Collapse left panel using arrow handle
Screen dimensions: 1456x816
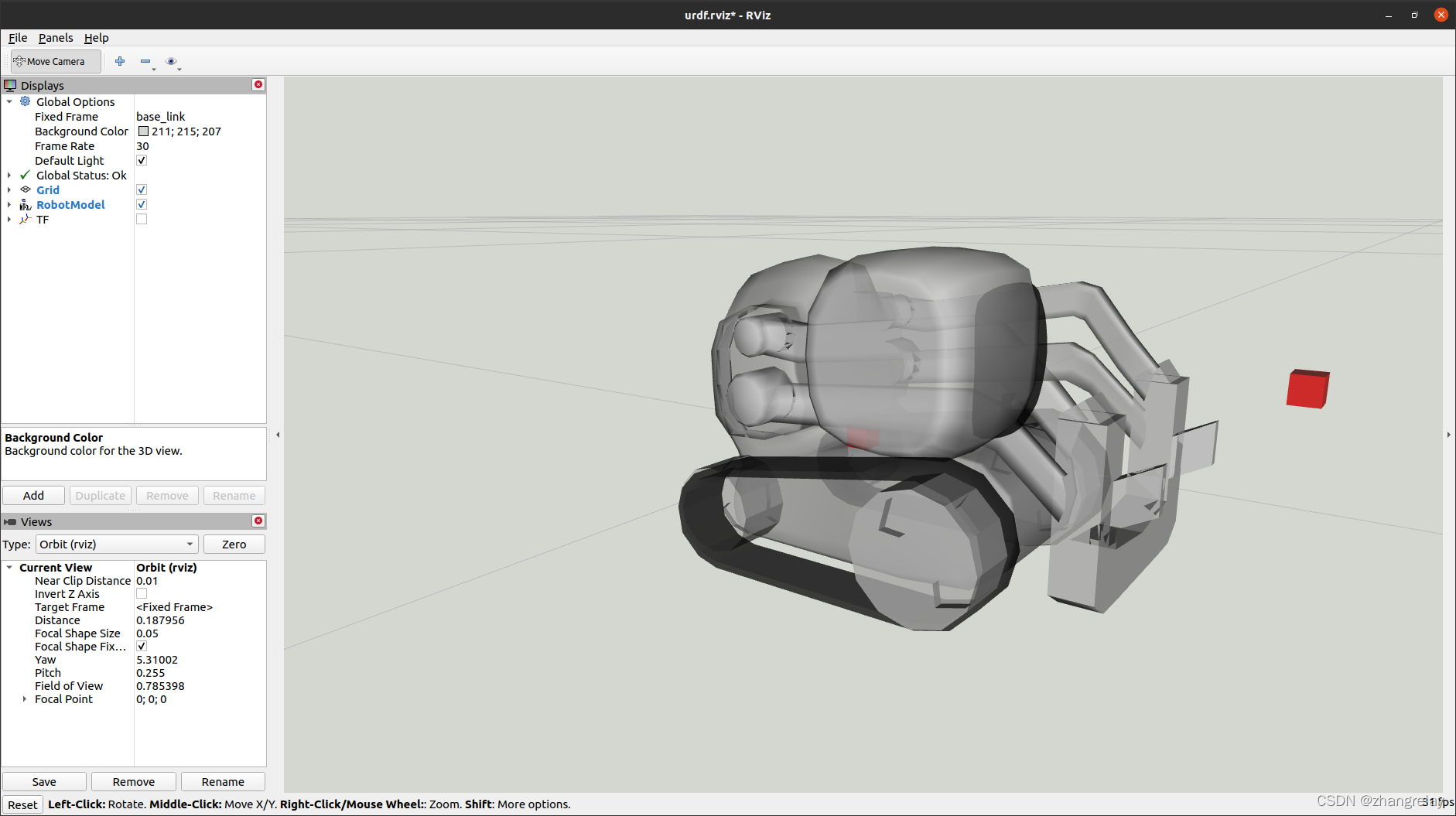(x=278, y=435)
